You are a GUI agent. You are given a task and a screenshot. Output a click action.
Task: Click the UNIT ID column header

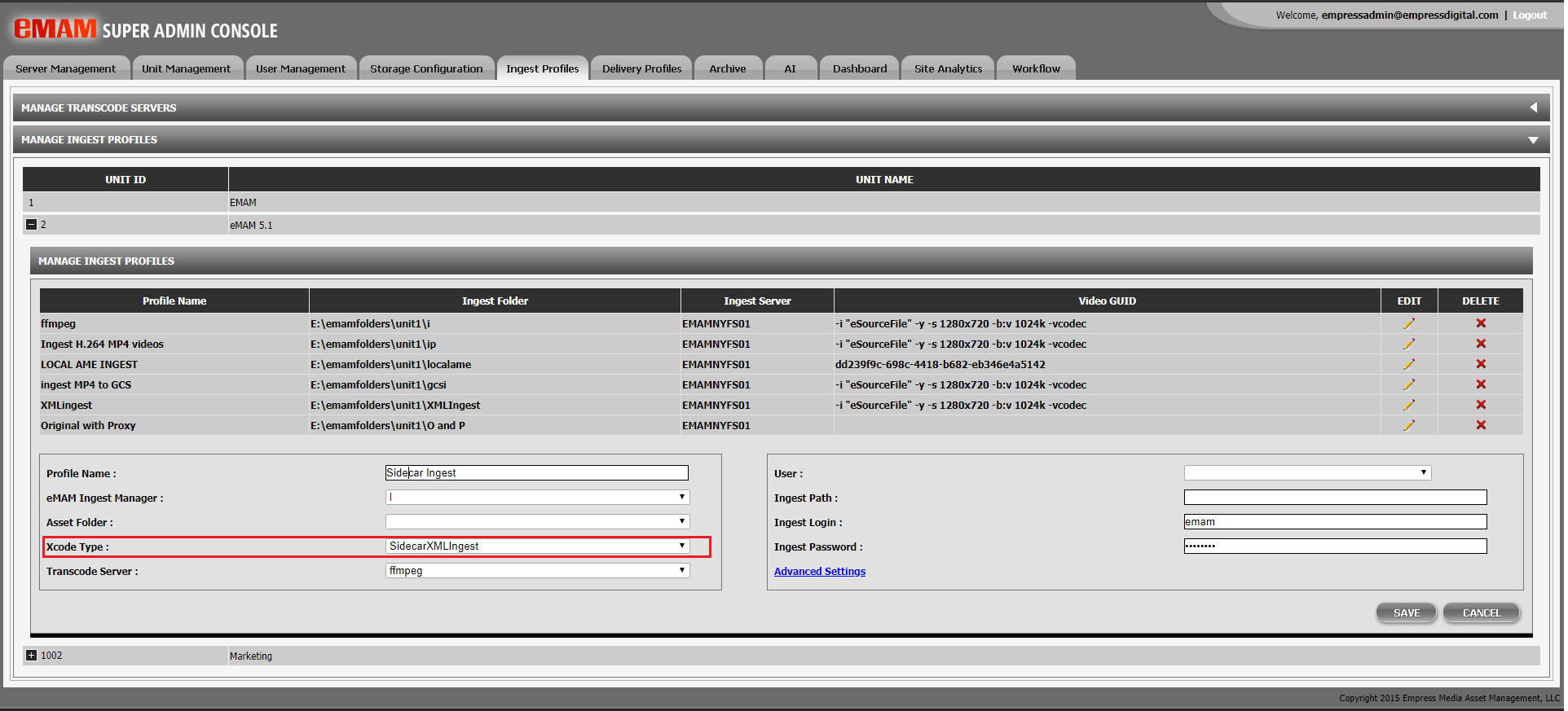(x=126, y=179)
